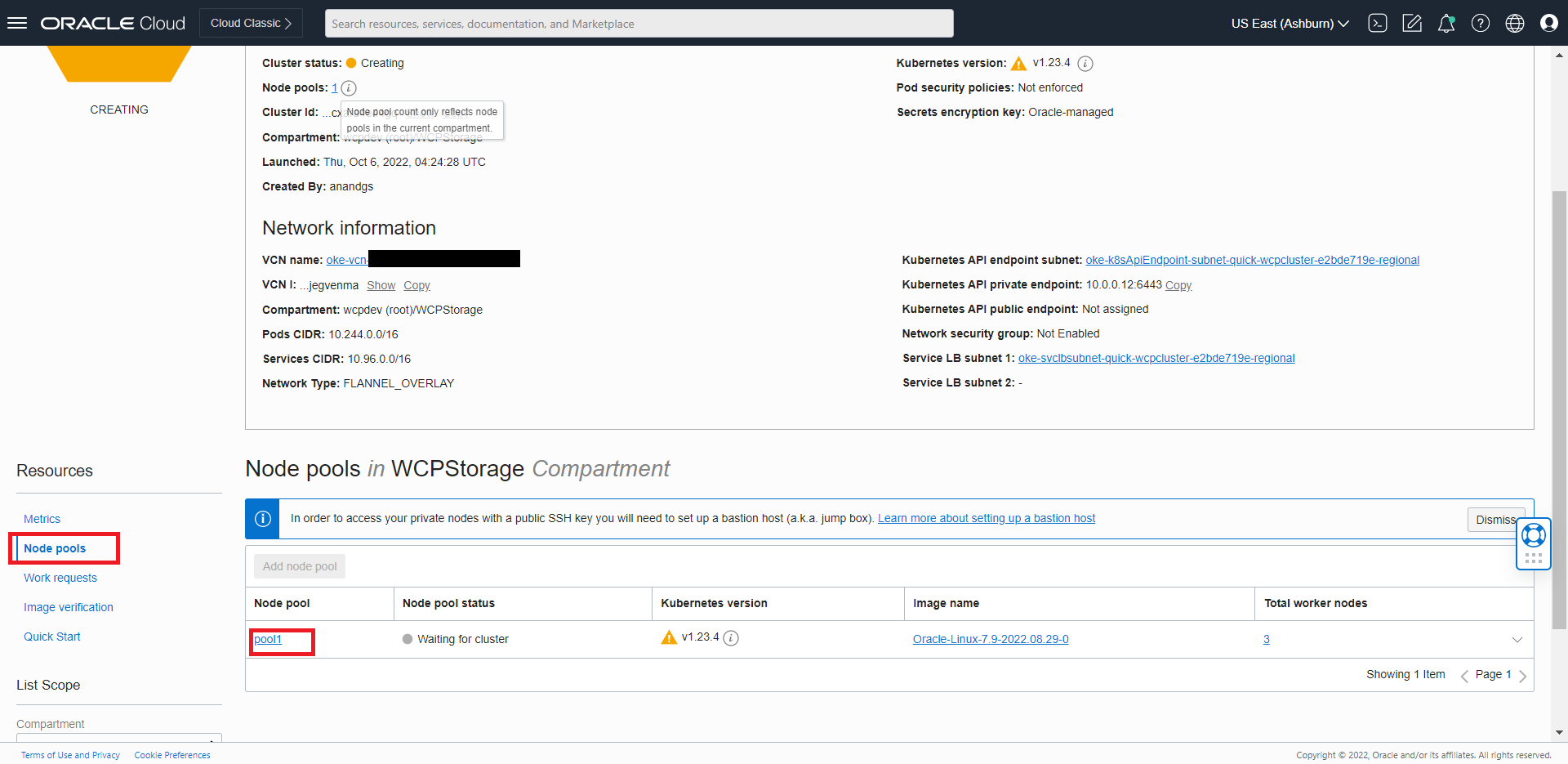Dismiss the bastion host notice
Viewport: 1568px width, 764px height.
tap(1495, 520)
